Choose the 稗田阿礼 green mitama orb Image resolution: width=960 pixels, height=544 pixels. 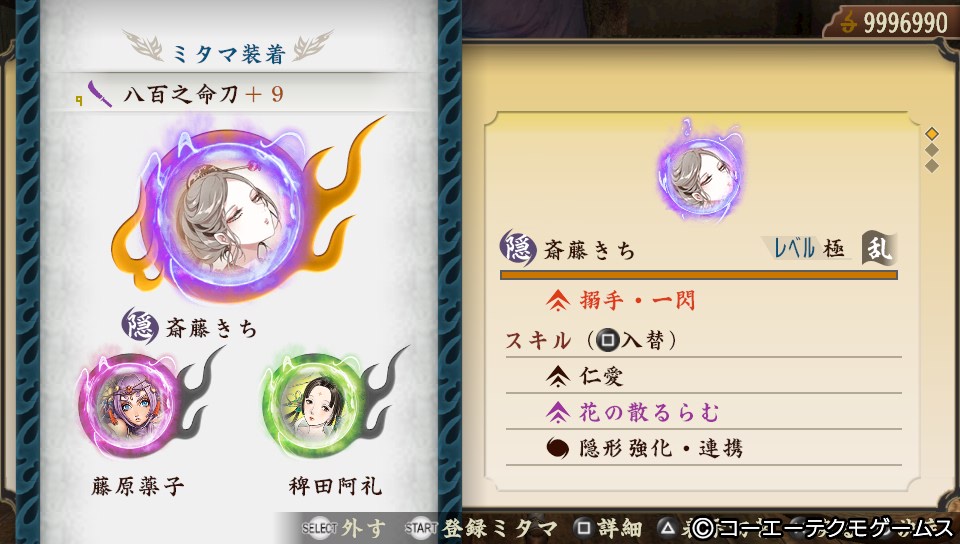click(x=313, y=406)
